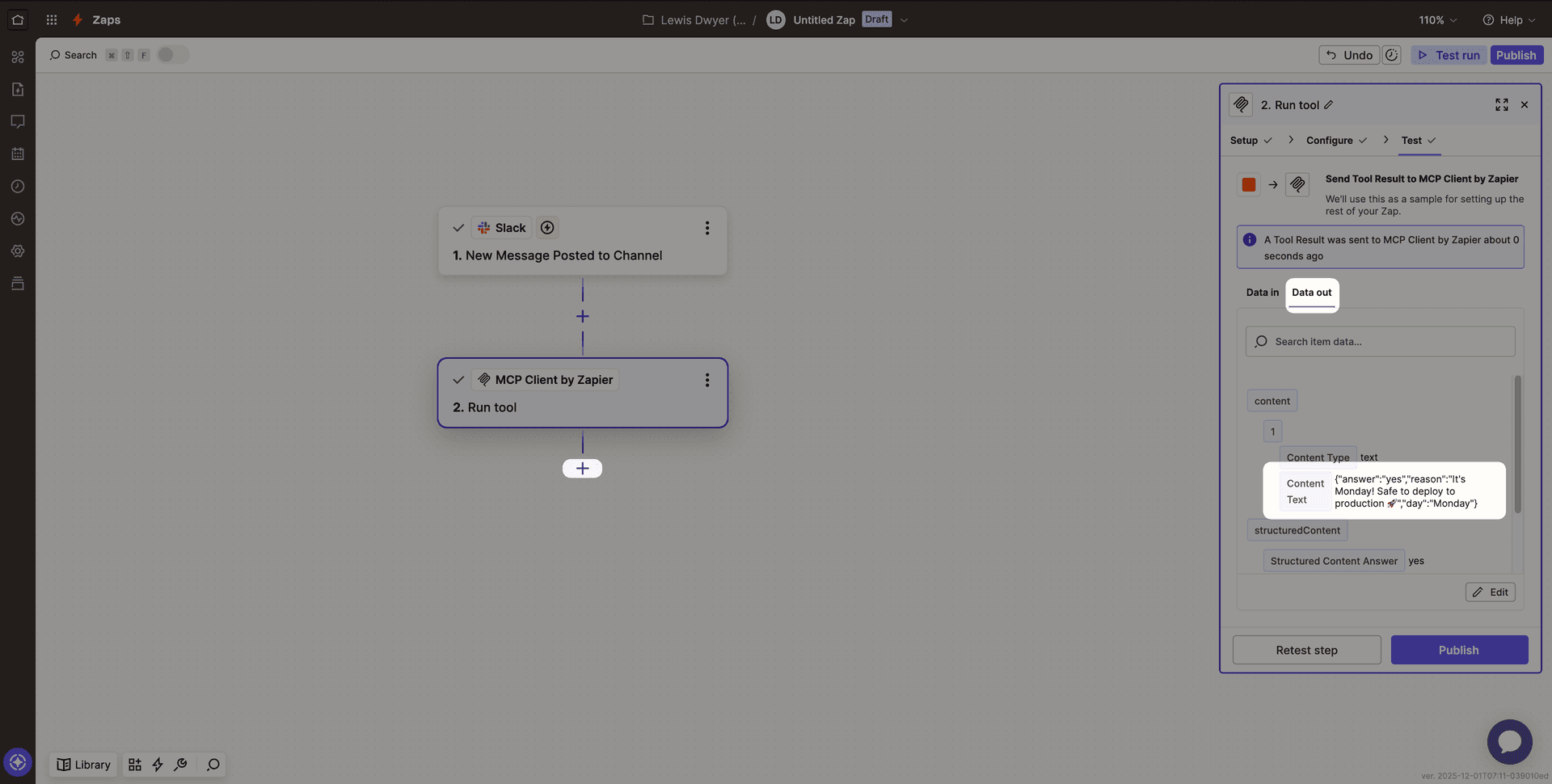Click the data panel vertical scrollbar
1552x784 pixels.
(x=1517, y=445)
